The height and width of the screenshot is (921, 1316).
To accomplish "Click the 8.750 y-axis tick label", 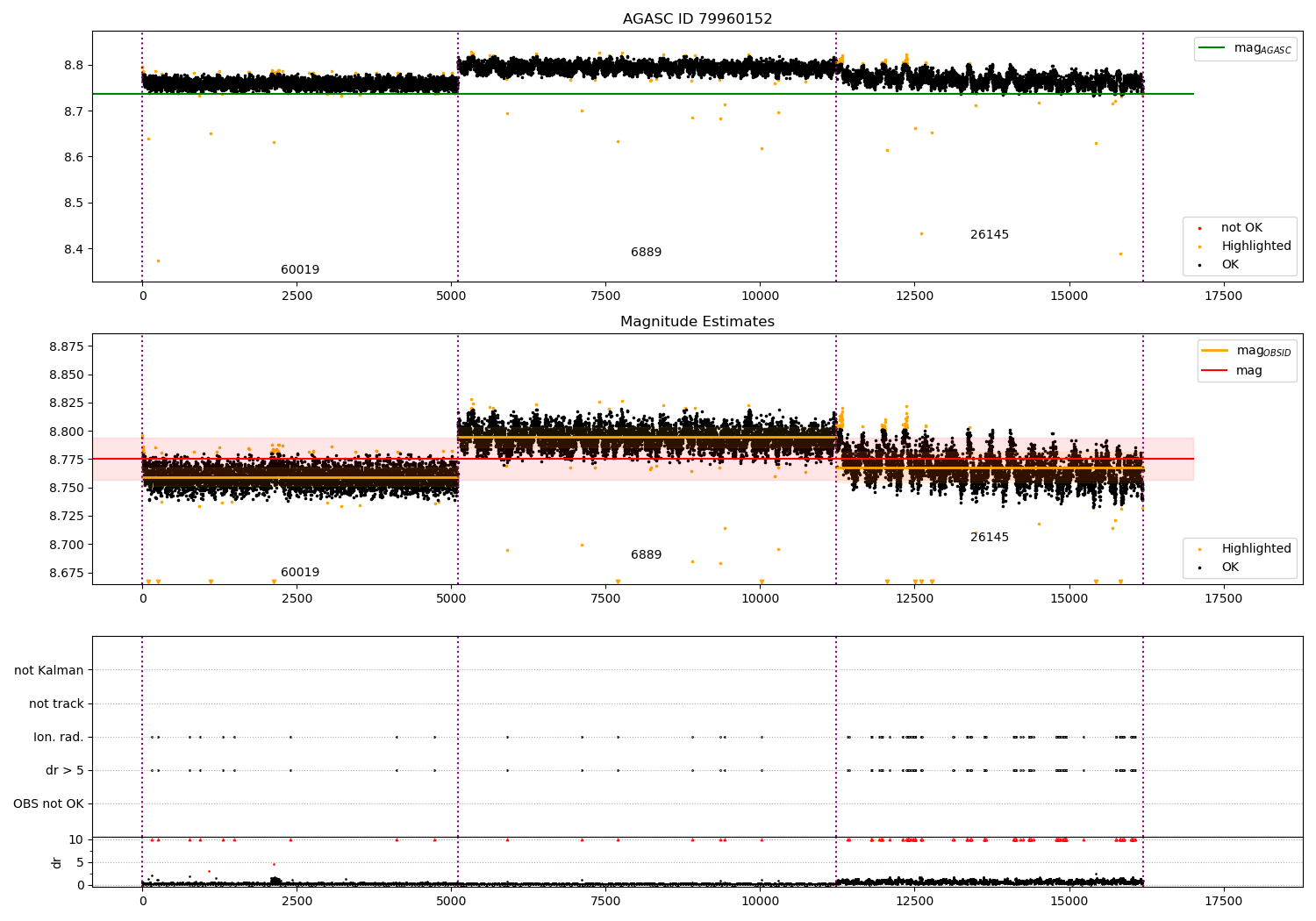I will 67,489.
